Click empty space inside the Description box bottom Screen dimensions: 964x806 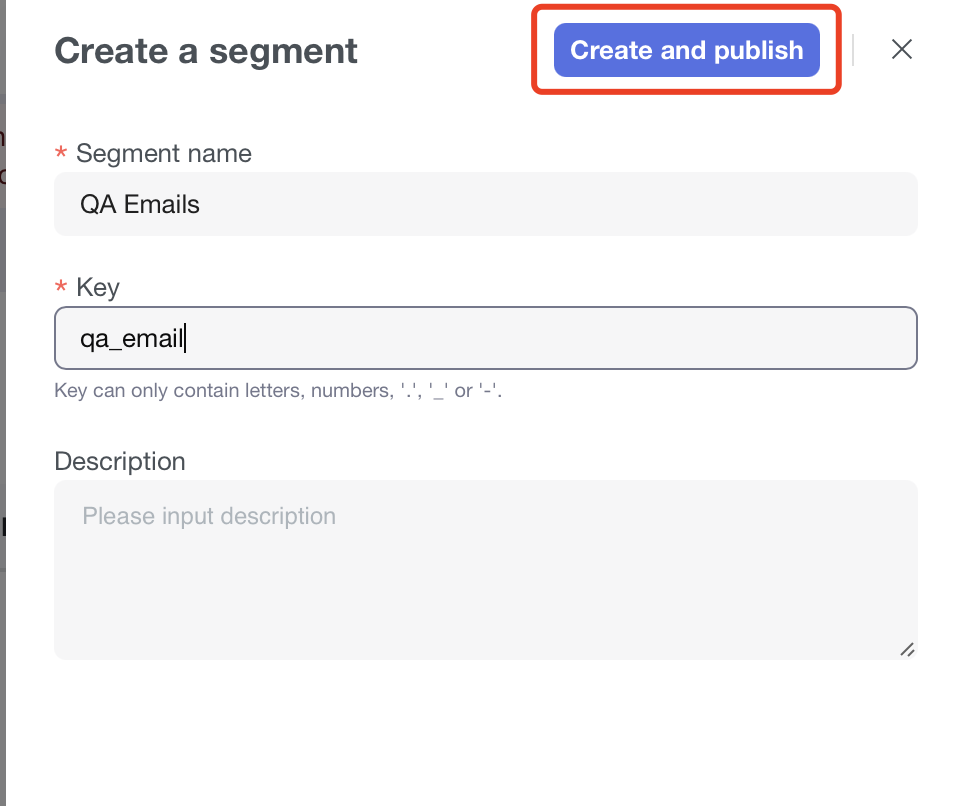coord(480,620)
